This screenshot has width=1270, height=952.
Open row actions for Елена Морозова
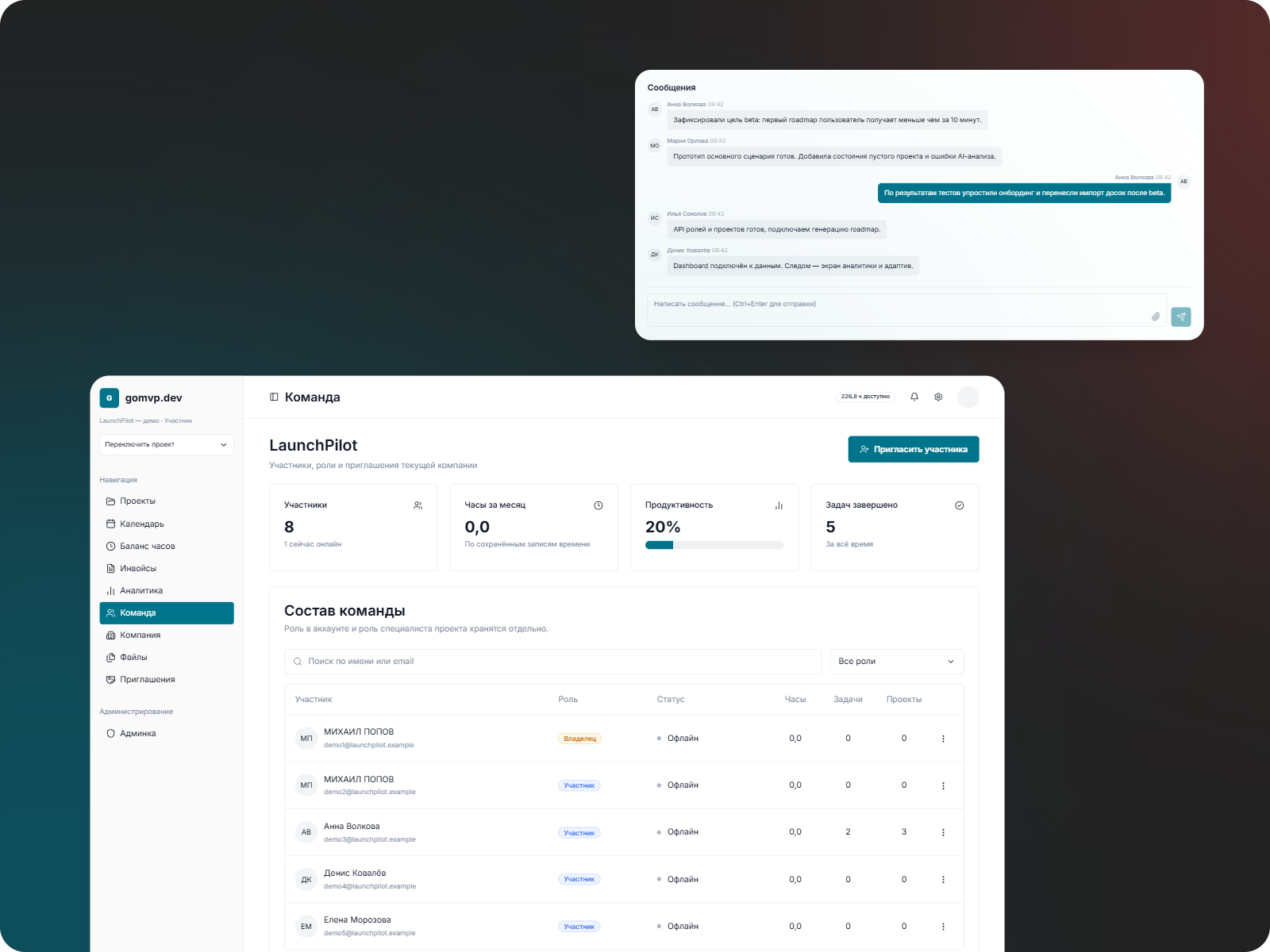point(943,927)
